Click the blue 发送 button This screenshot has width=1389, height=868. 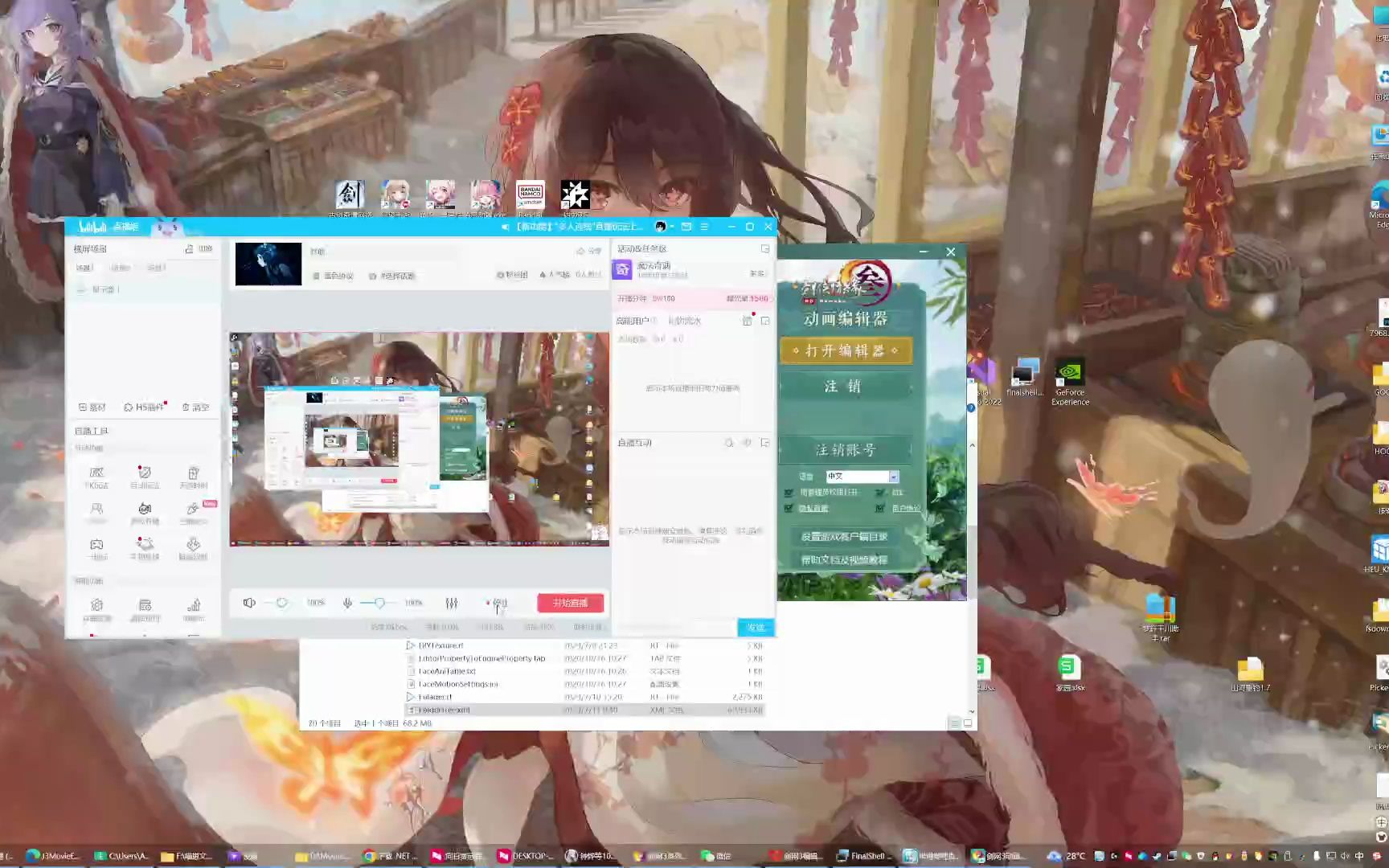[756, 628]
